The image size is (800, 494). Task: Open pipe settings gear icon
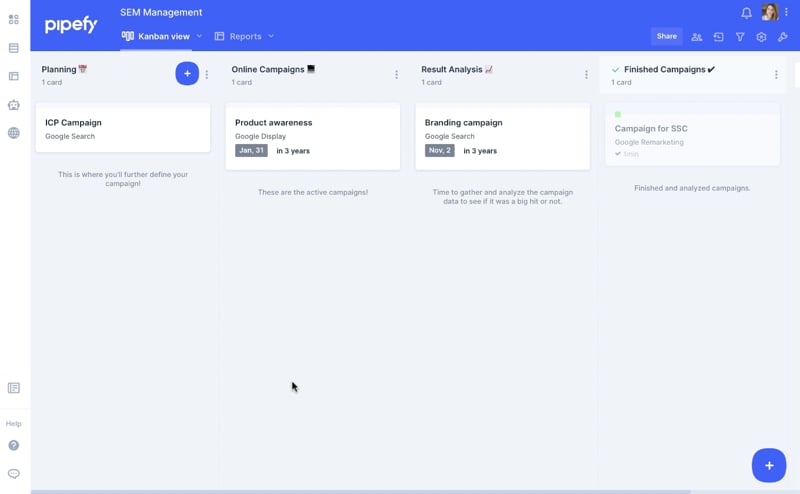point(761,37)
